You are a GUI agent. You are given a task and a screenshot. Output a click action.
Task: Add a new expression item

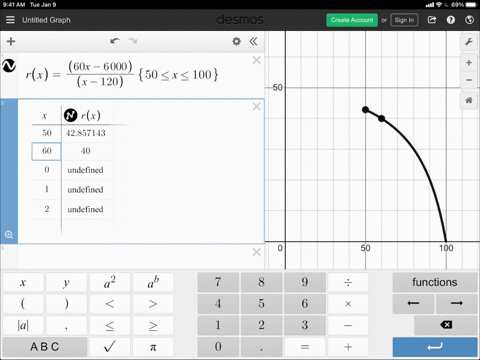pyautogui.click(x=11, y=41)
